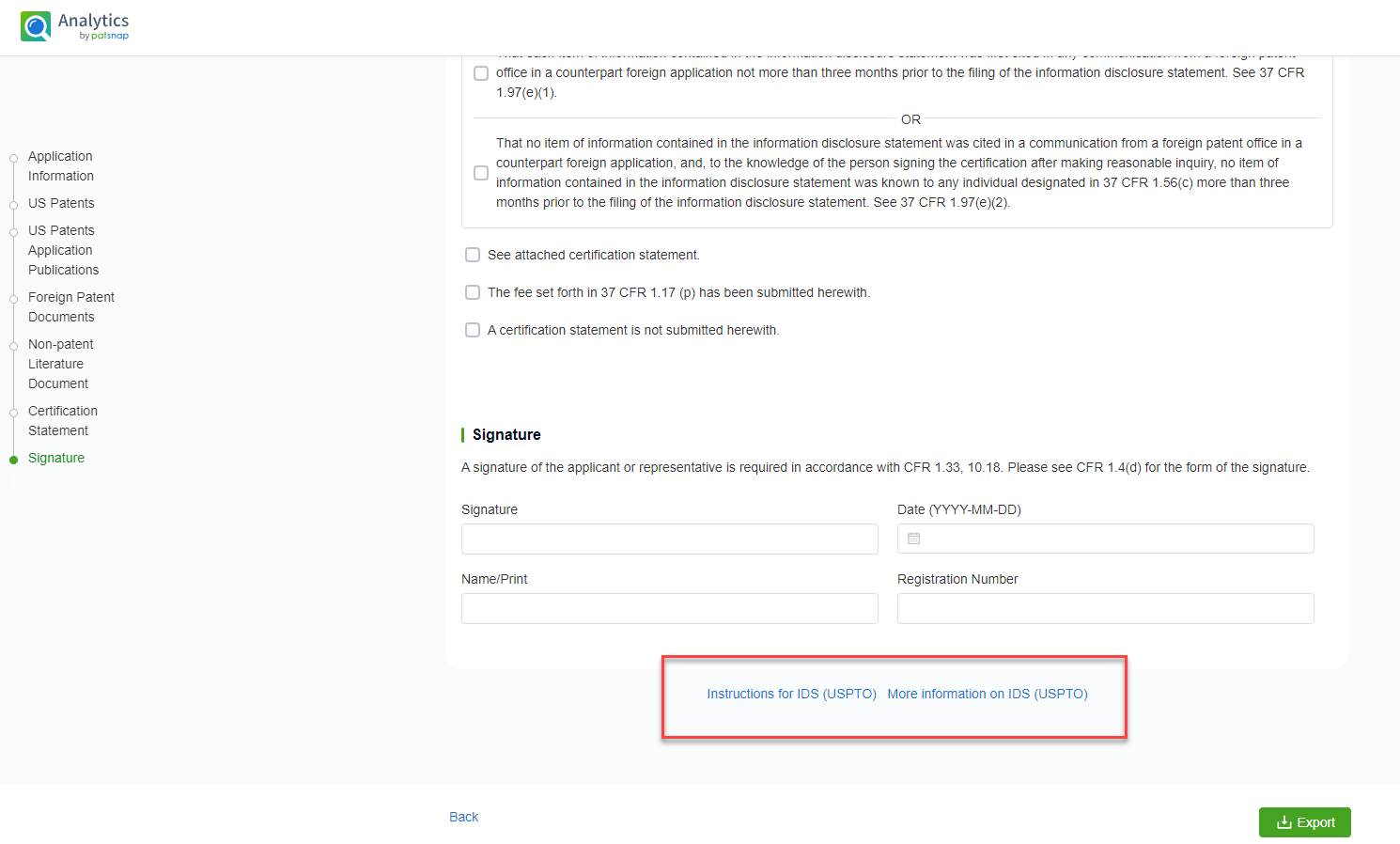This screenshot has height=844, width=1400.
Task: Check "See attached certification statement"
Action: (473, 255)
